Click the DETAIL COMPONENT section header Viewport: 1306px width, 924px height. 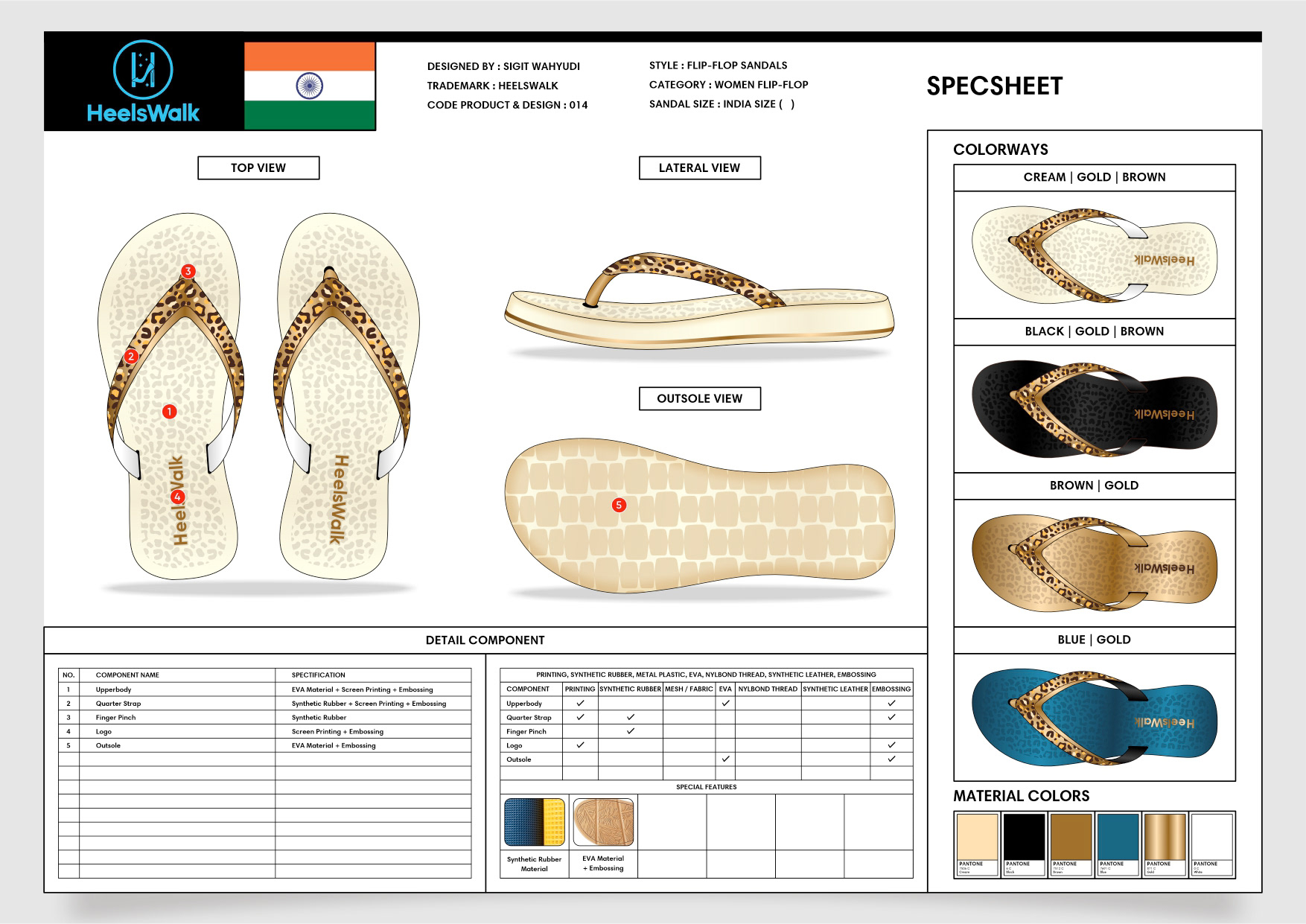485,640
